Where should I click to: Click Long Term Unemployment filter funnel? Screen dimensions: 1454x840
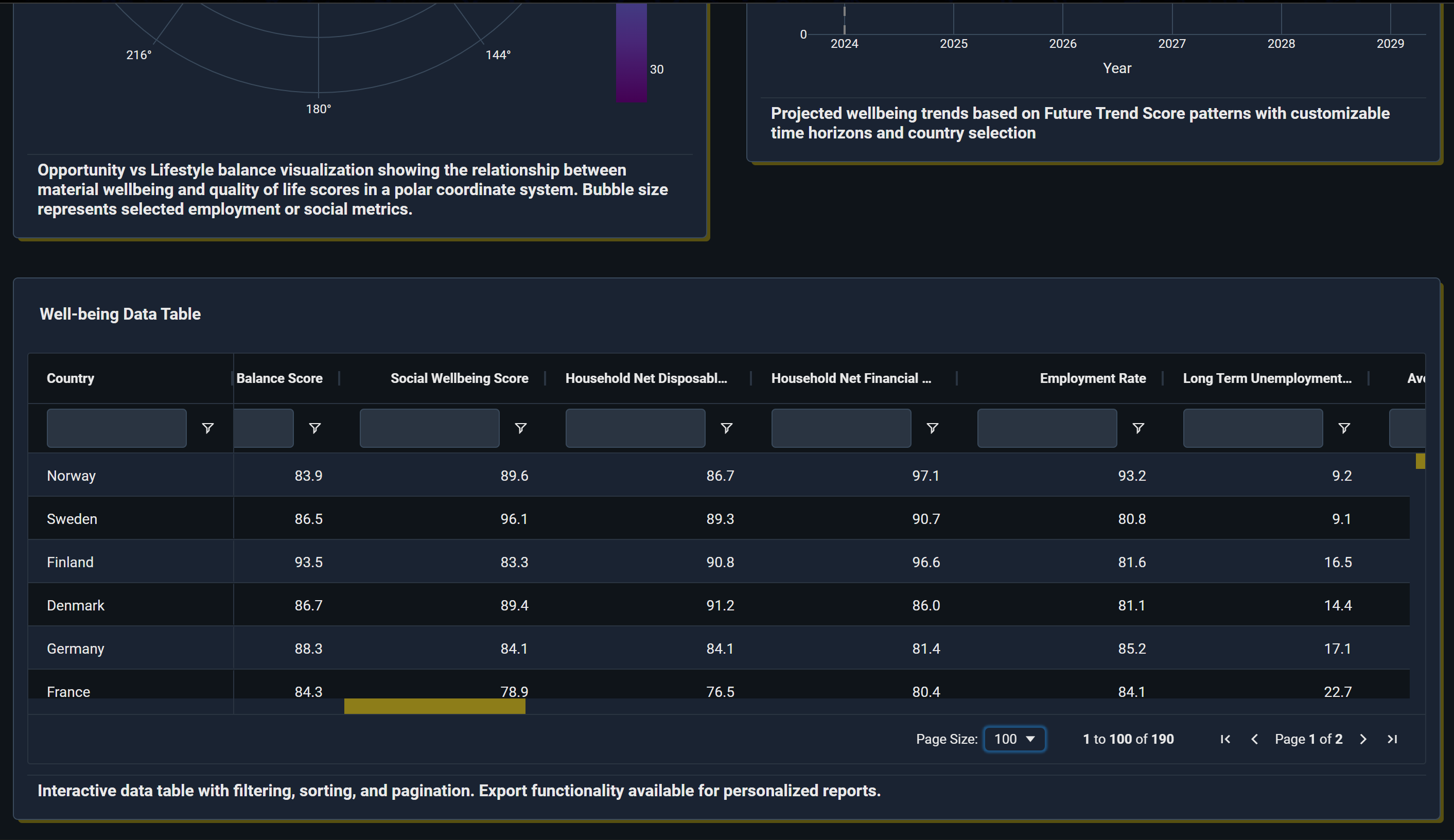(1344, 428)
